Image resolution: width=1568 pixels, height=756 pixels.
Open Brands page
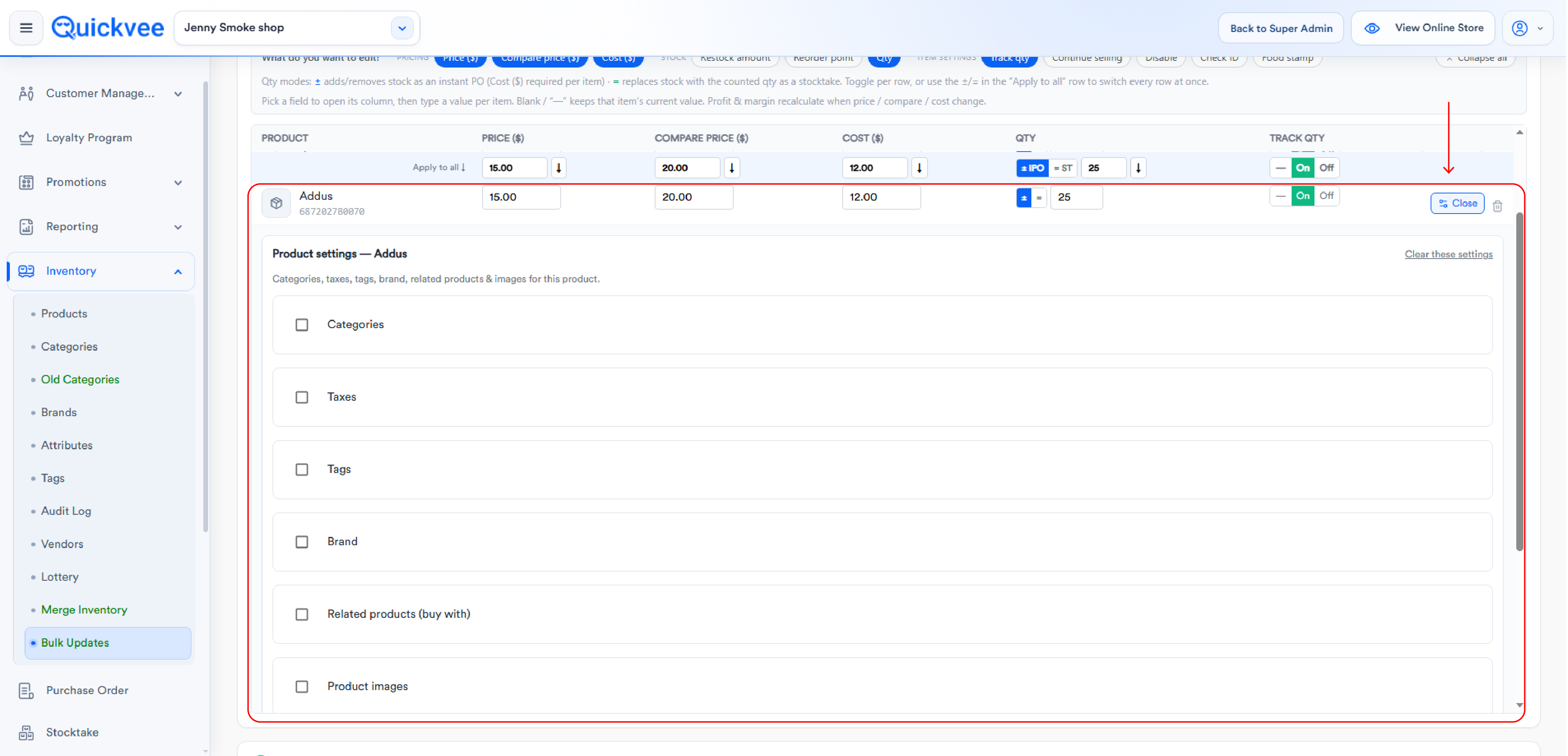[x=59, y=413]
